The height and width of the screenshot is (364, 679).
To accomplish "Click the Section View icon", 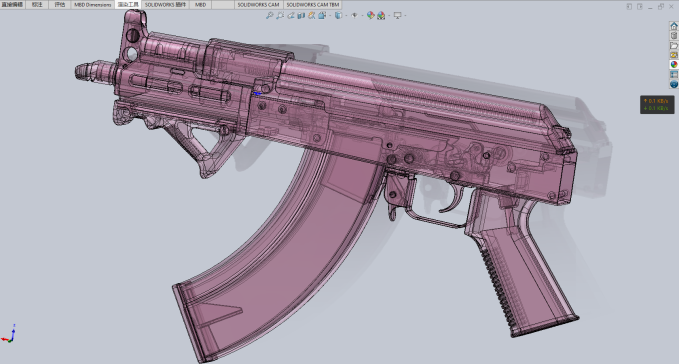I will tap(301, 16).
